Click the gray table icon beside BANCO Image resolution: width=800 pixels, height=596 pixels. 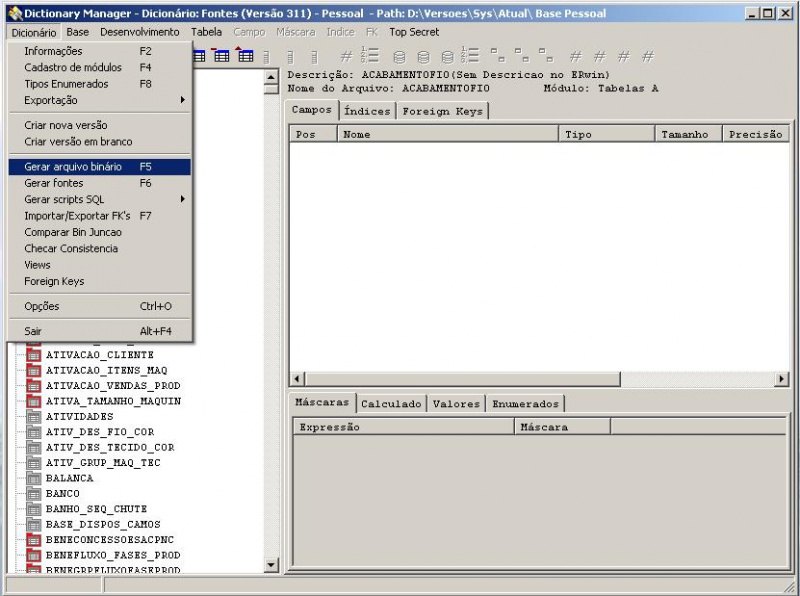coord(33,494)
